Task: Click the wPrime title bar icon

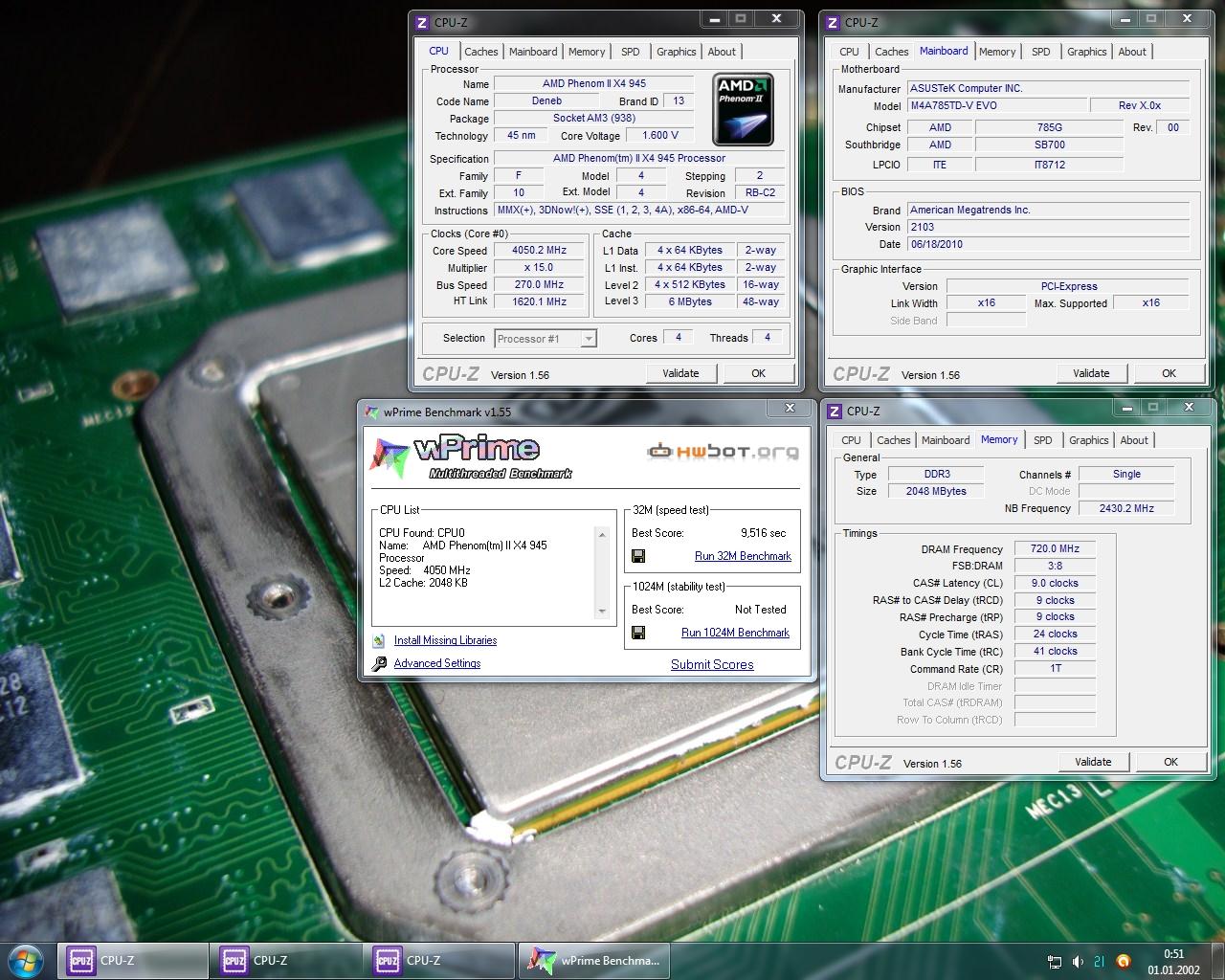Action: point(370,412)
